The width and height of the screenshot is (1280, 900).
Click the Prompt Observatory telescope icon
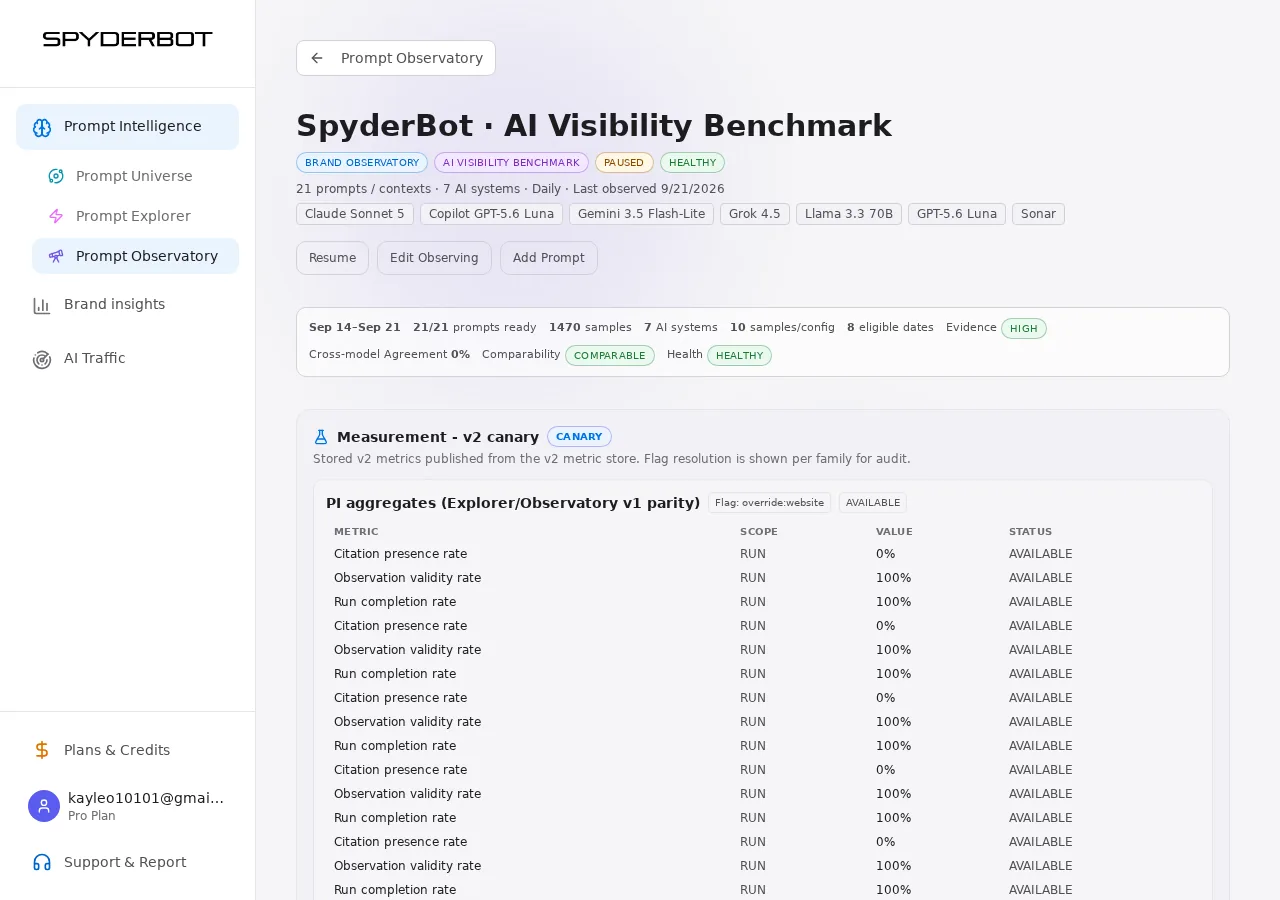56,256
